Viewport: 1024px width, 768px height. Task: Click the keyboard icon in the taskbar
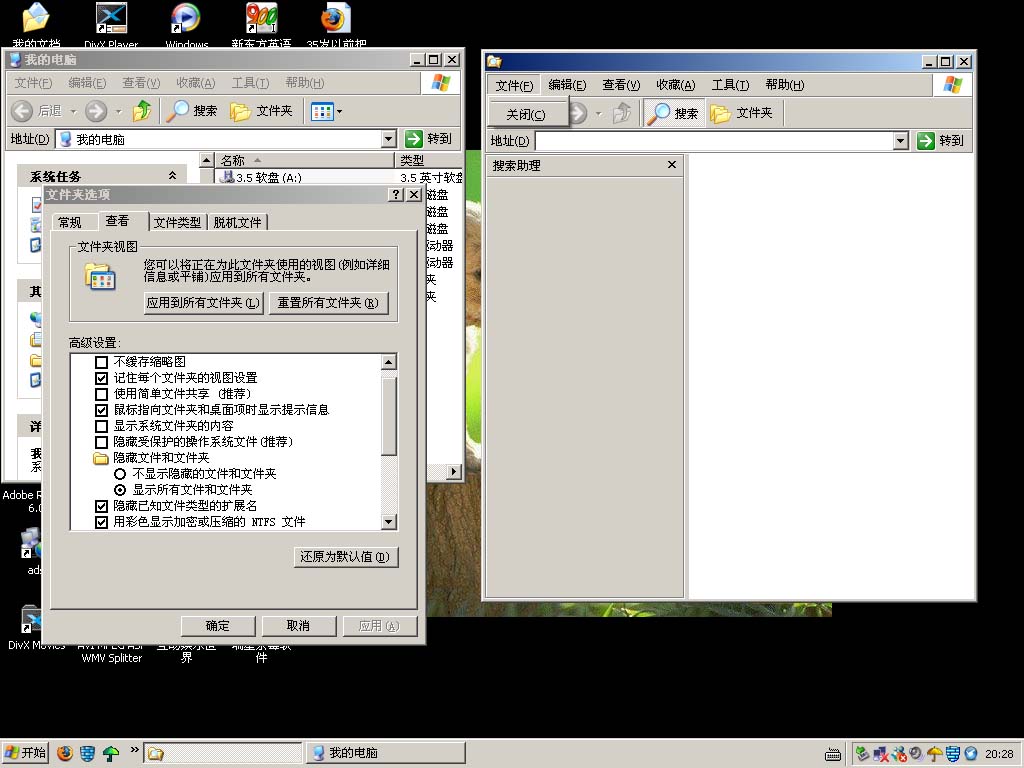pyautogui.click(x=833, y=754)
